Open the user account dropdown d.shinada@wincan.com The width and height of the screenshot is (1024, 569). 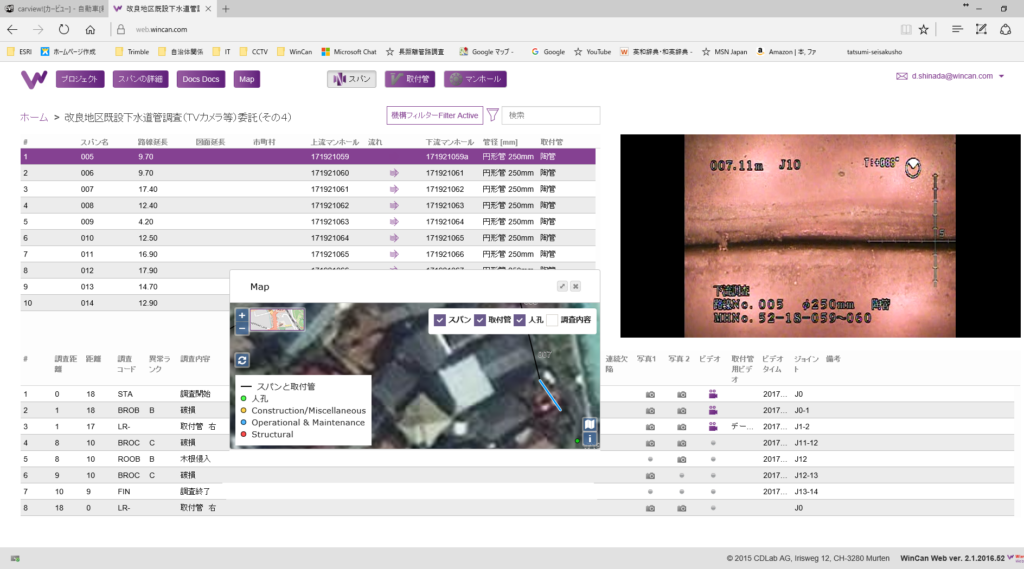955,76
